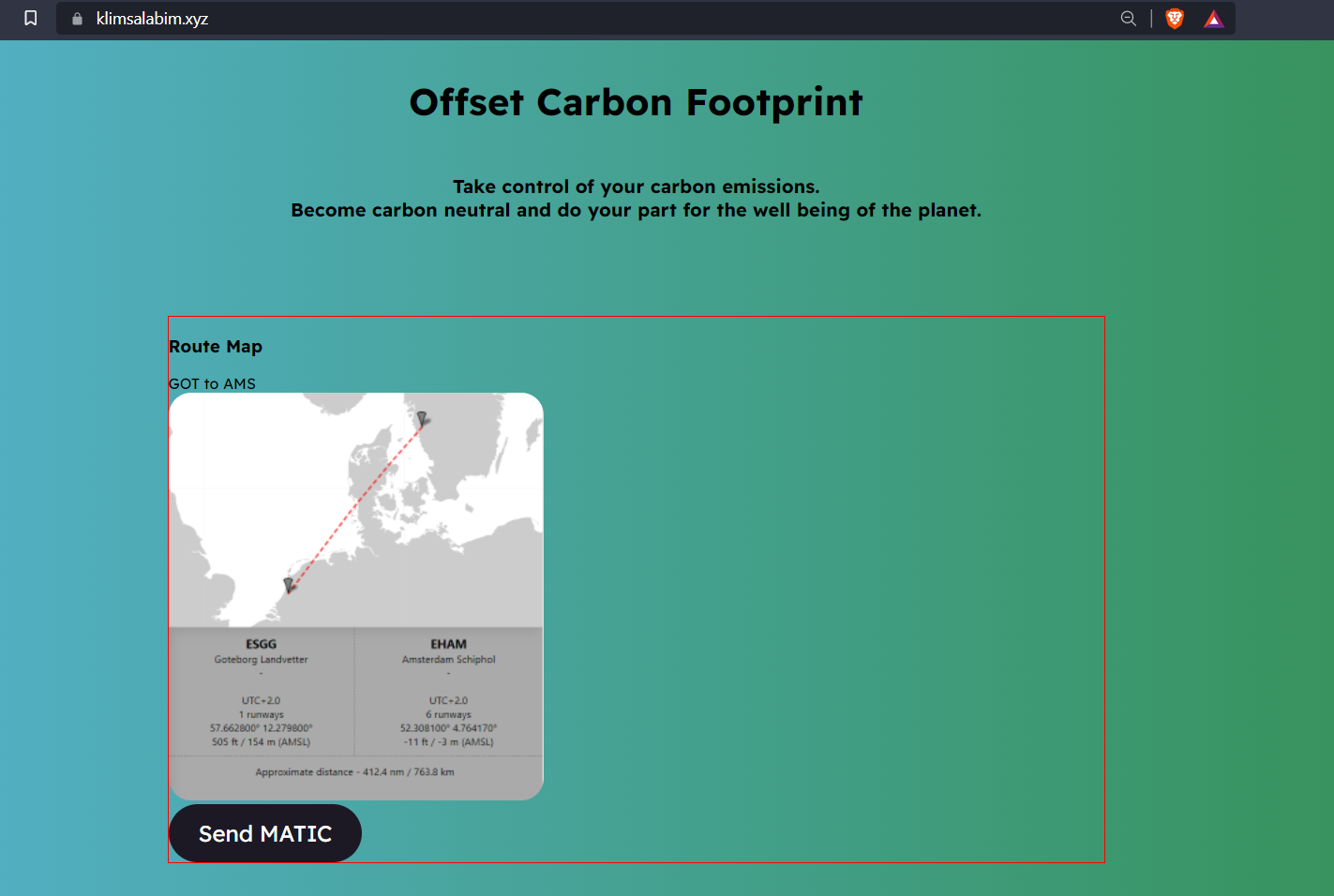Click the Offset Carbon Footprint heading
Viewport: 1334px width, 896px height.
637,102
